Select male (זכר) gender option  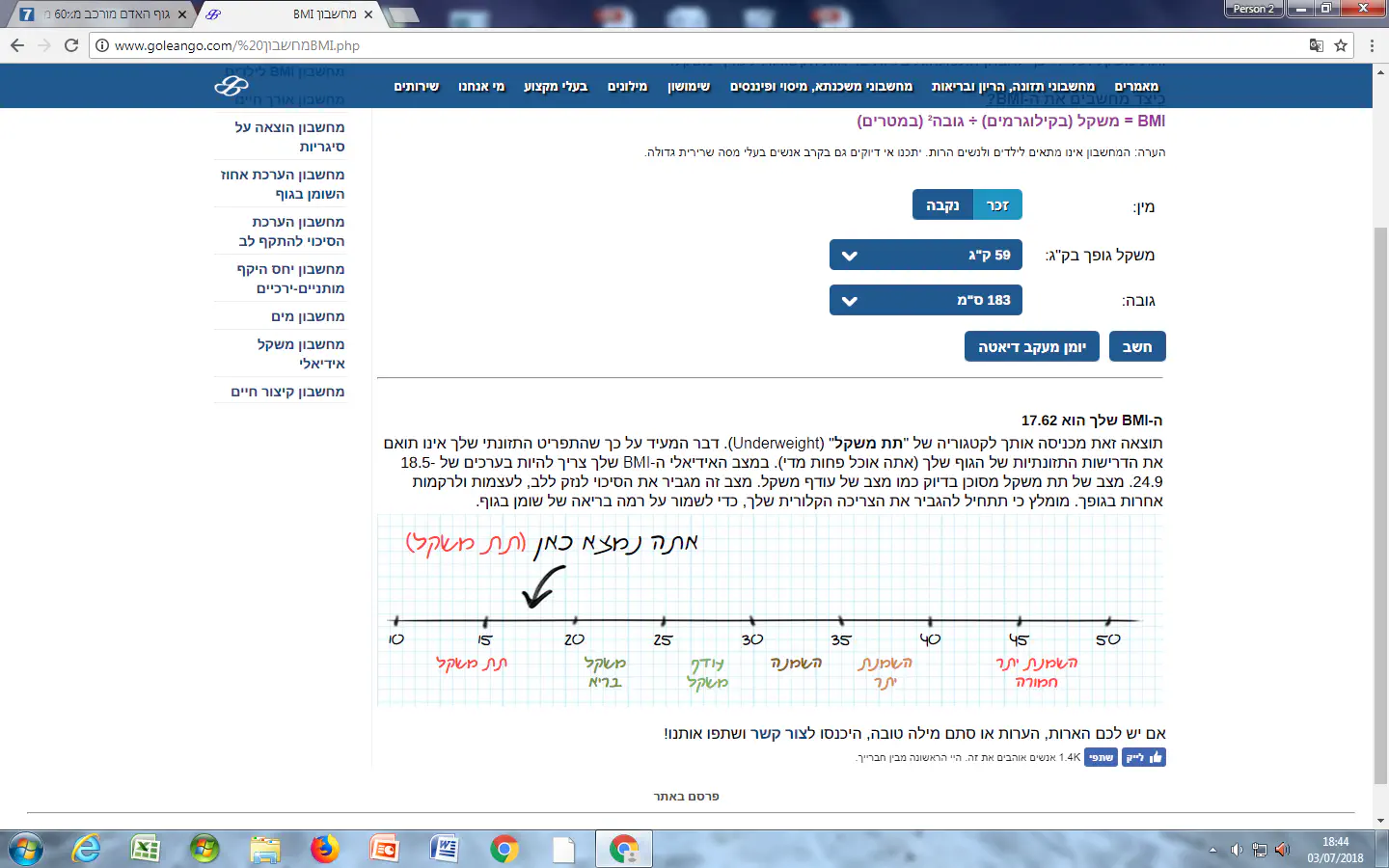997,204
